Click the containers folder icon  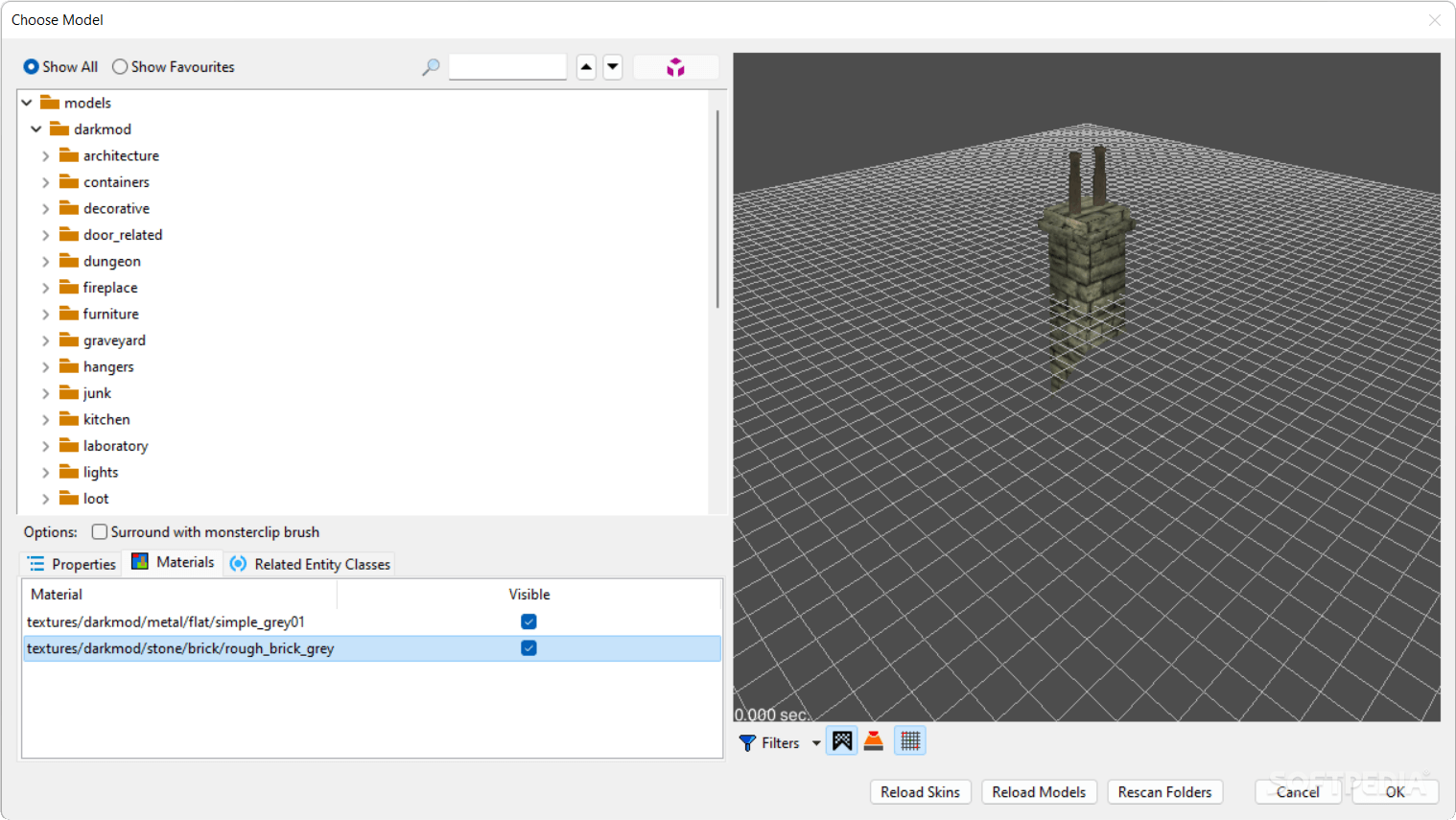coord(68,181)
